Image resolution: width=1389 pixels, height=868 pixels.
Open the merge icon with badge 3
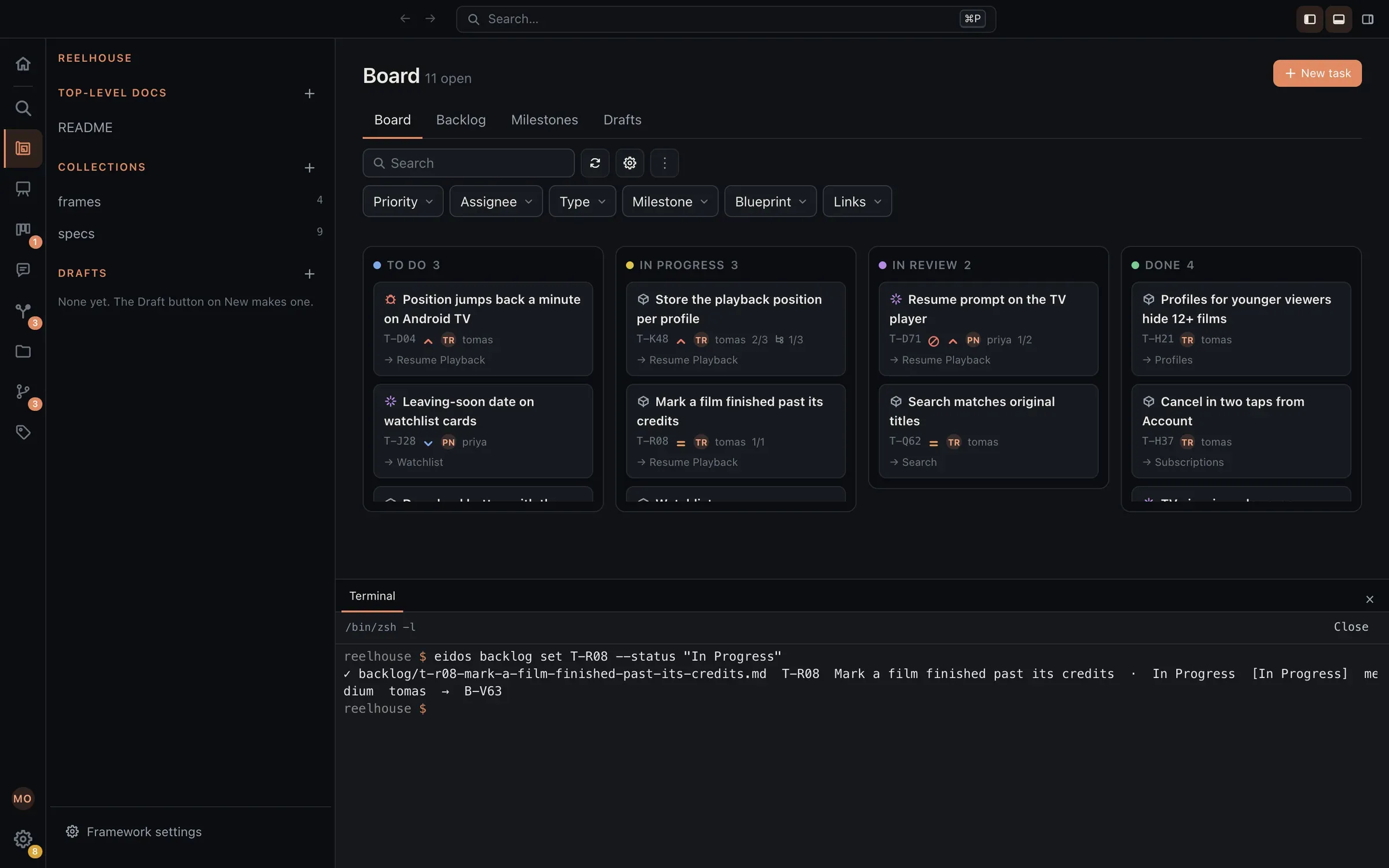coord(23,311)
